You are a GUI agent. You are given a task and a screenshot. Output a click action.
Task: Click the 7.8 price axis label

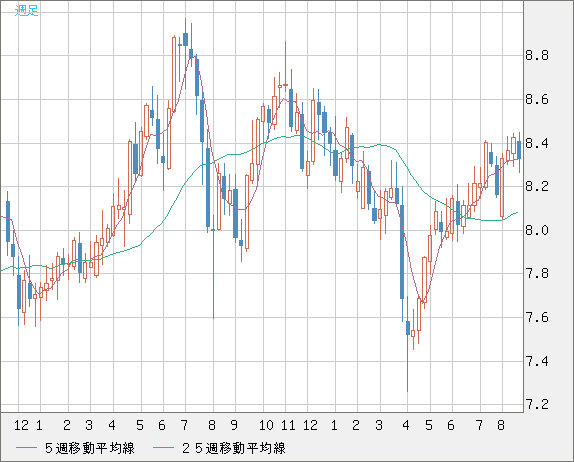537,273
